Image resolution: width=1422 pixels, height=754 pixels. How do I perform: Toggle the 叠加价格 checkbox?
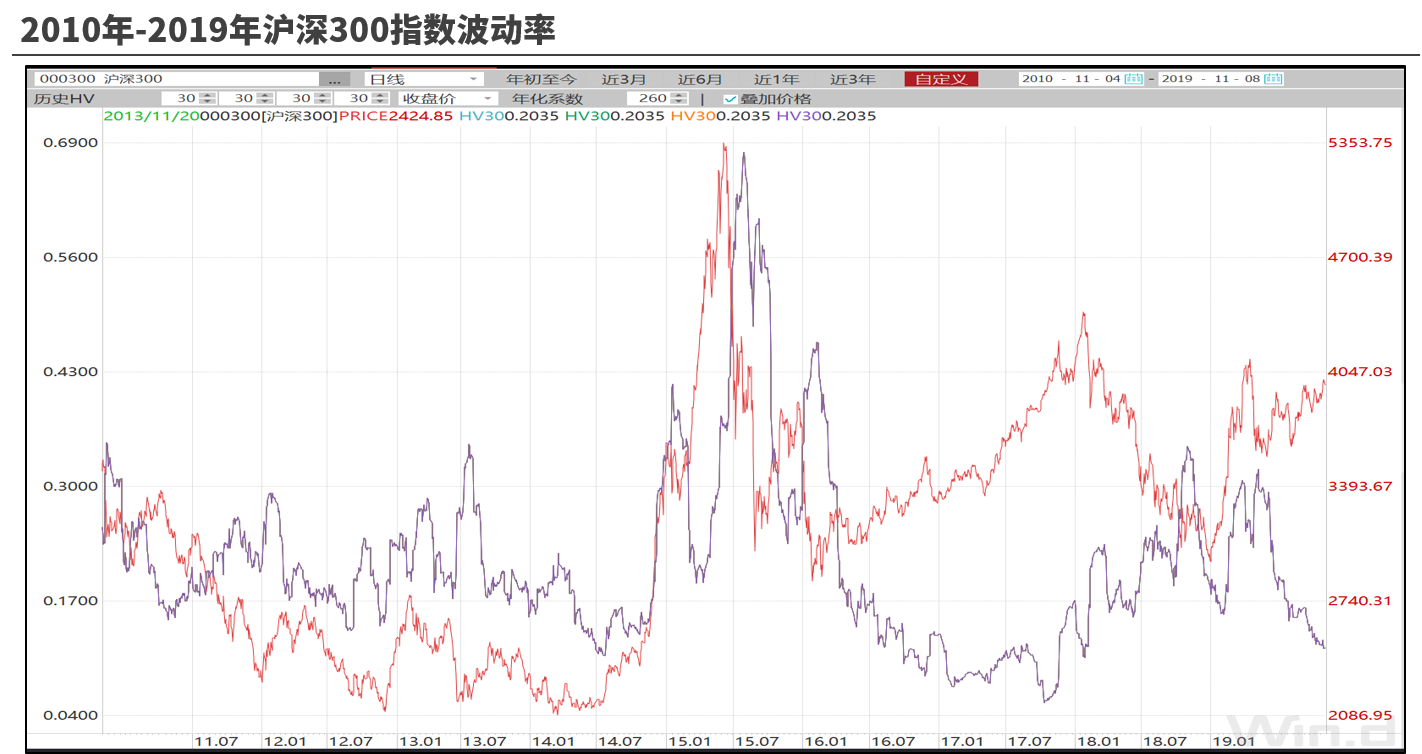pyautogui.click(x=730, y=99)
